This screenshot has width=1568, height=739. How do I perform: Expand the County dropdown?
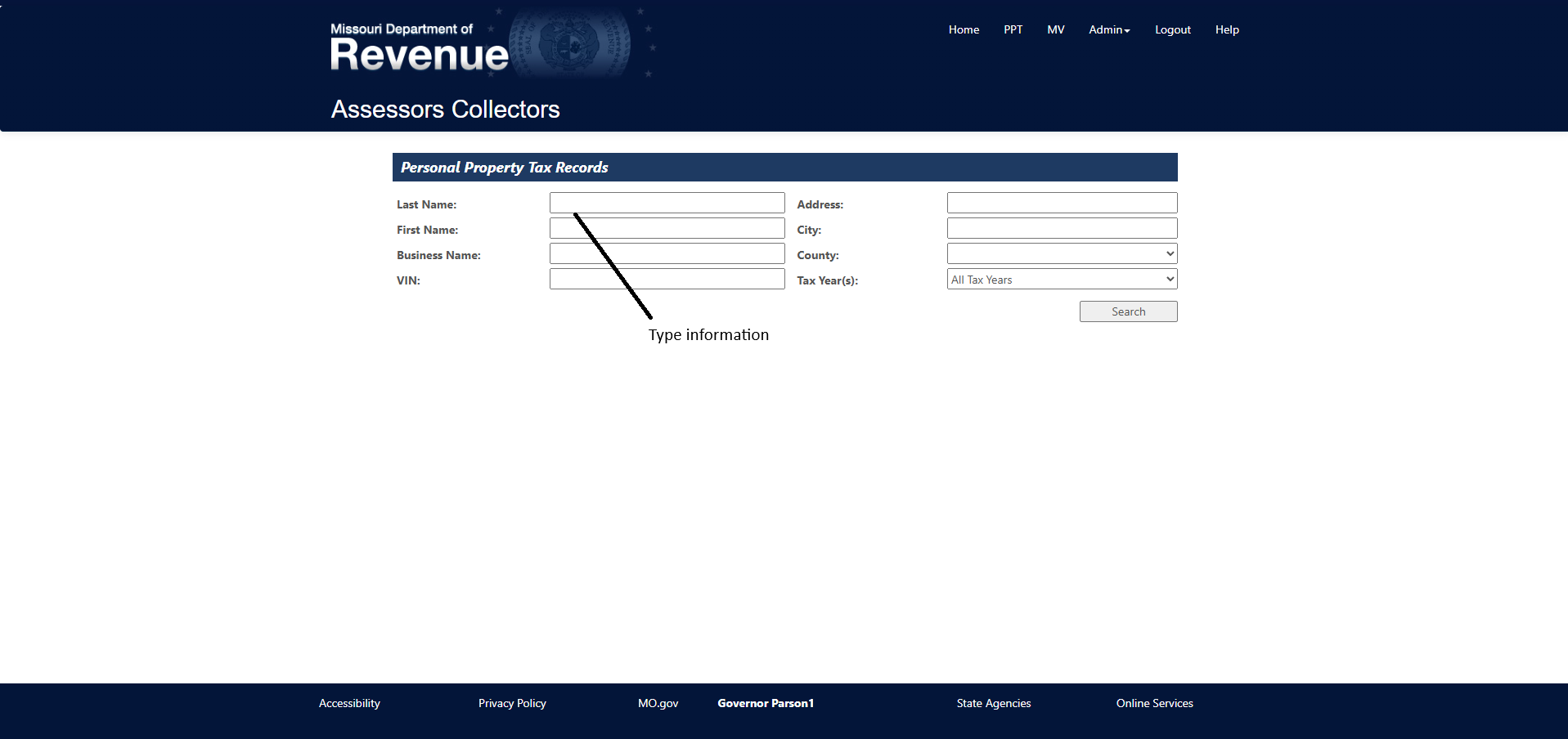pyautogui.click(x=1062, y=253)
